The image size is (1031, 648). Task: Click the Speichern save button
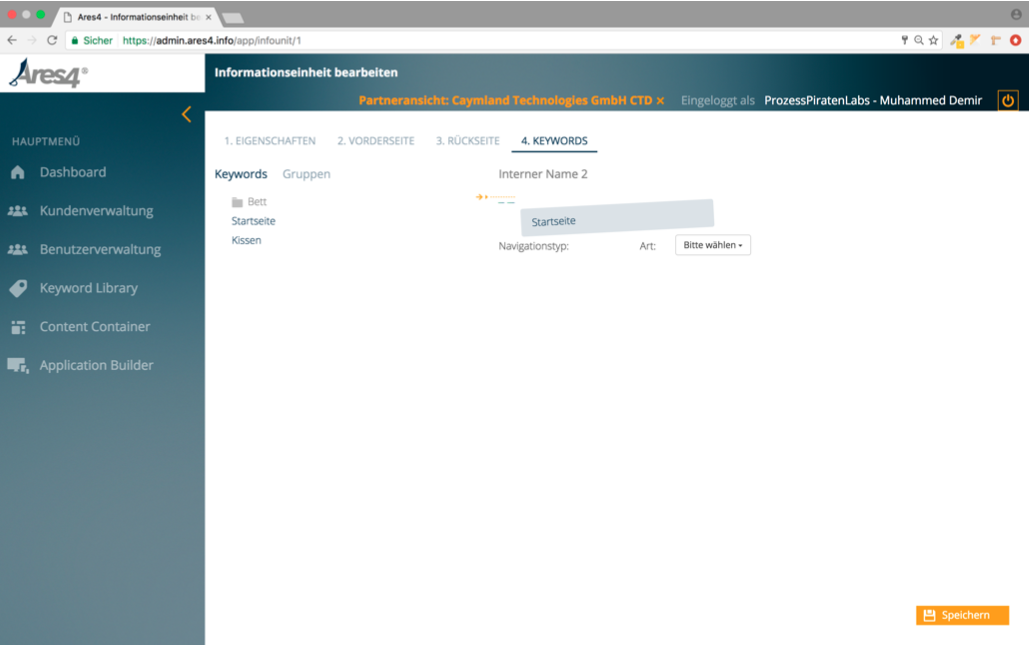tap(962, 615)
